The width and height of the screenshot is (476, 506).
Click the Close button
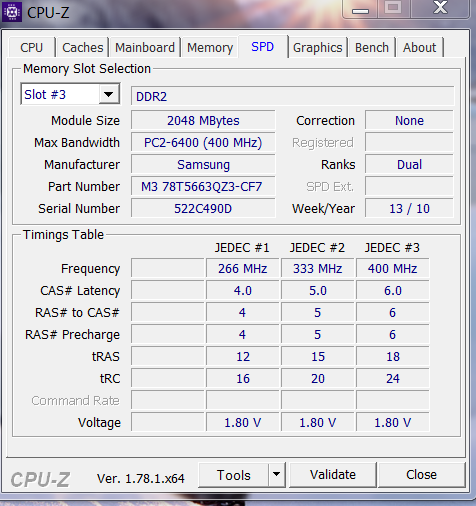[421, 475]
